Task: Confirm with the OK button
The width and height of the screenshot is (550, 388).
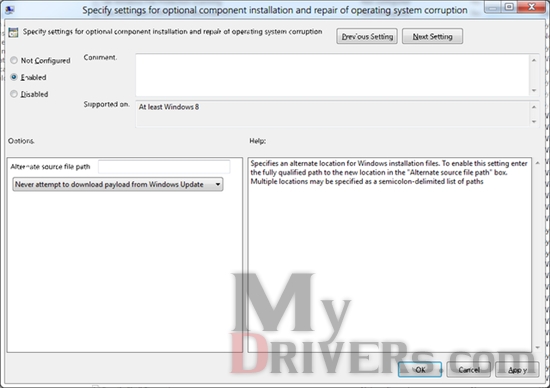Action: click(x=420, y=370)
